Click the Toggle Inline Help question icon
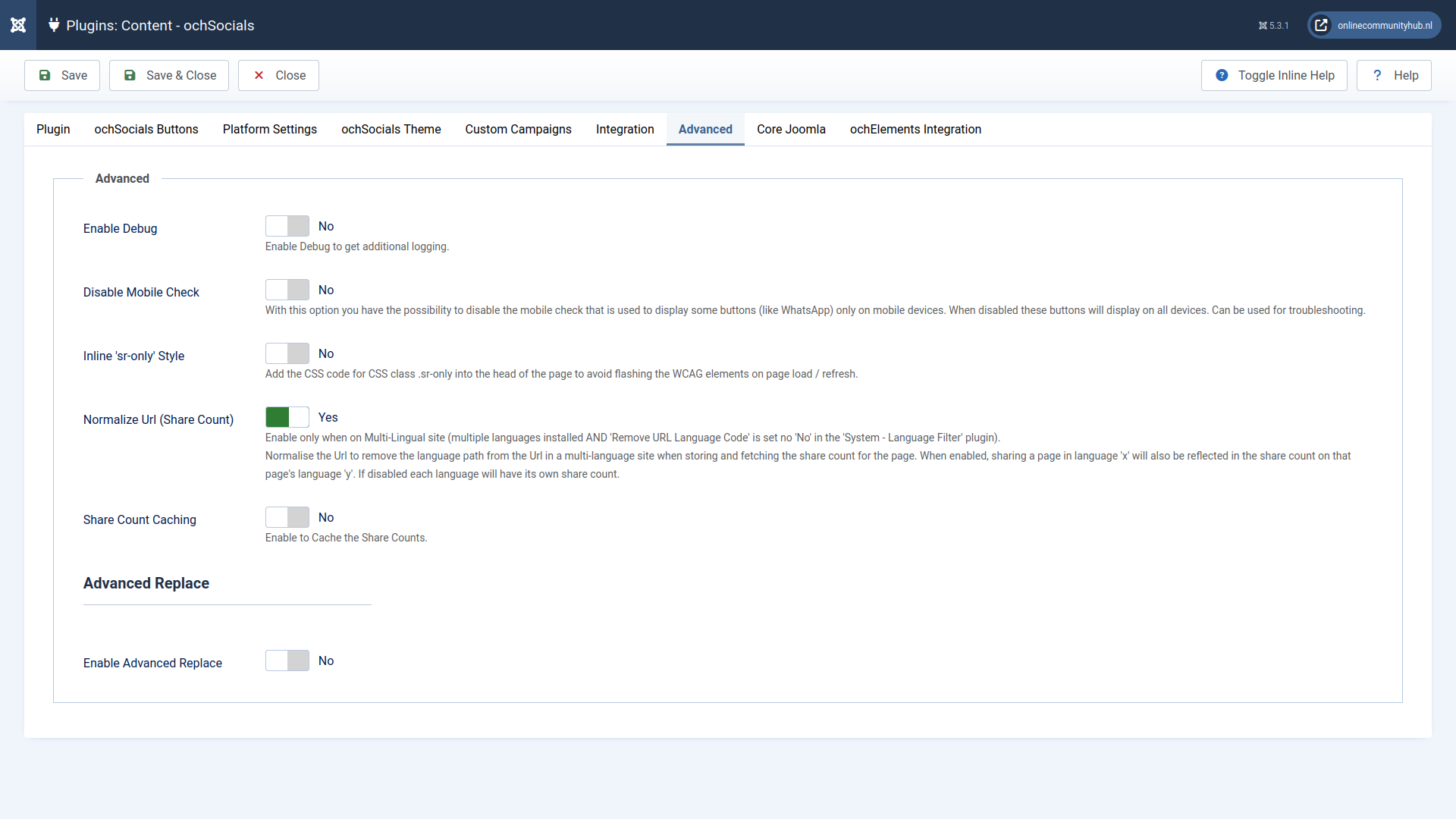 (x=1222, y=75)
